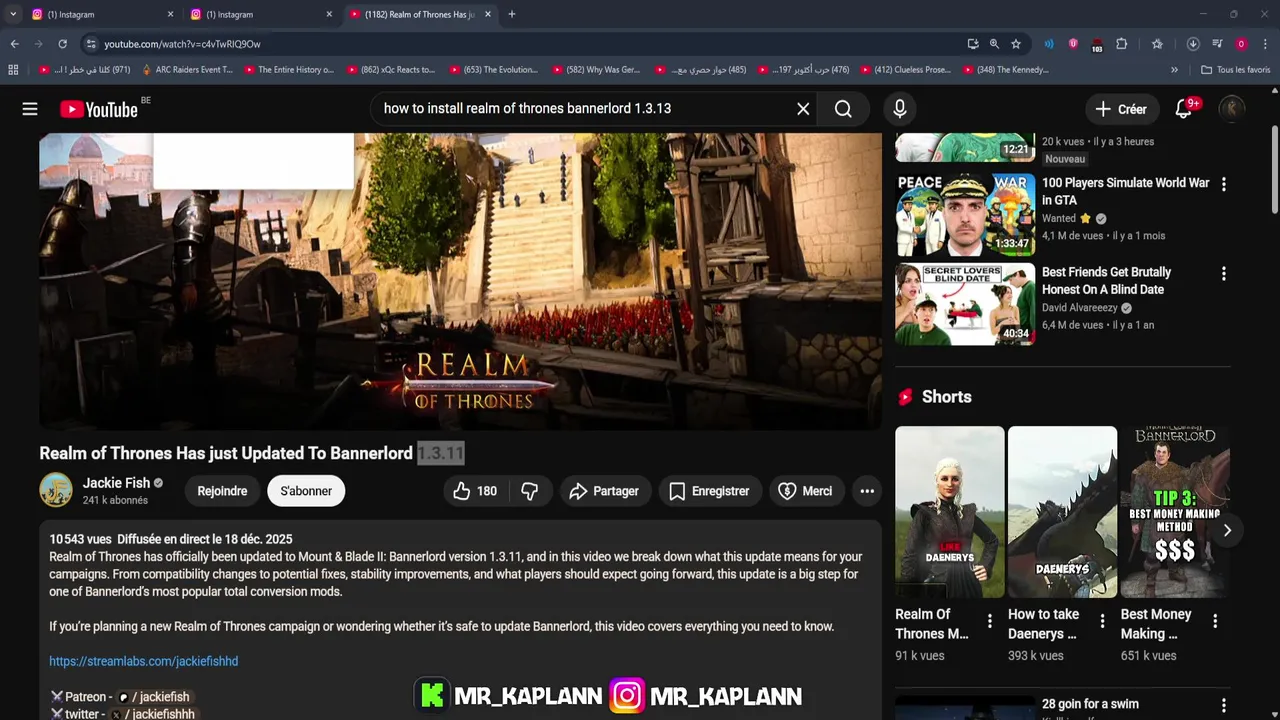Open site info icon in address bar
This screenshot has width=1280, height=720.
91,44
